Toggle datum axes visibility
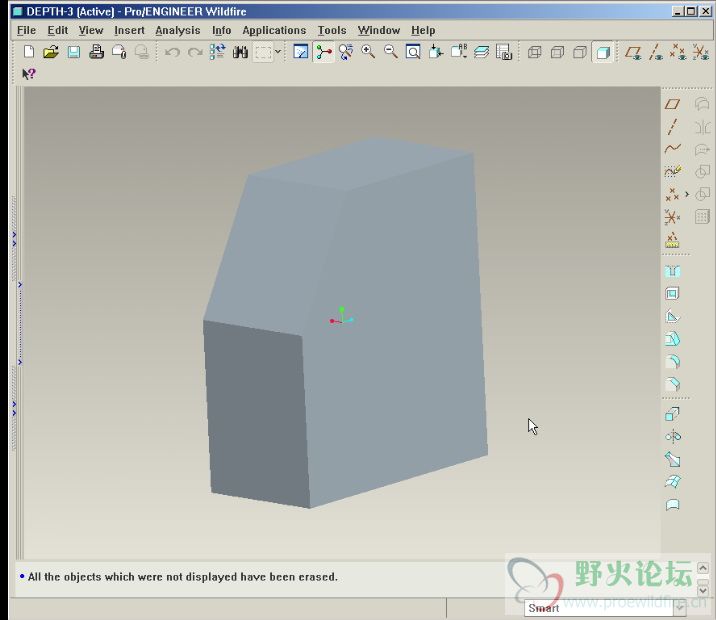The width and height of the screenshot is (716, 620). pyautogui.click(x=656, y=53)
